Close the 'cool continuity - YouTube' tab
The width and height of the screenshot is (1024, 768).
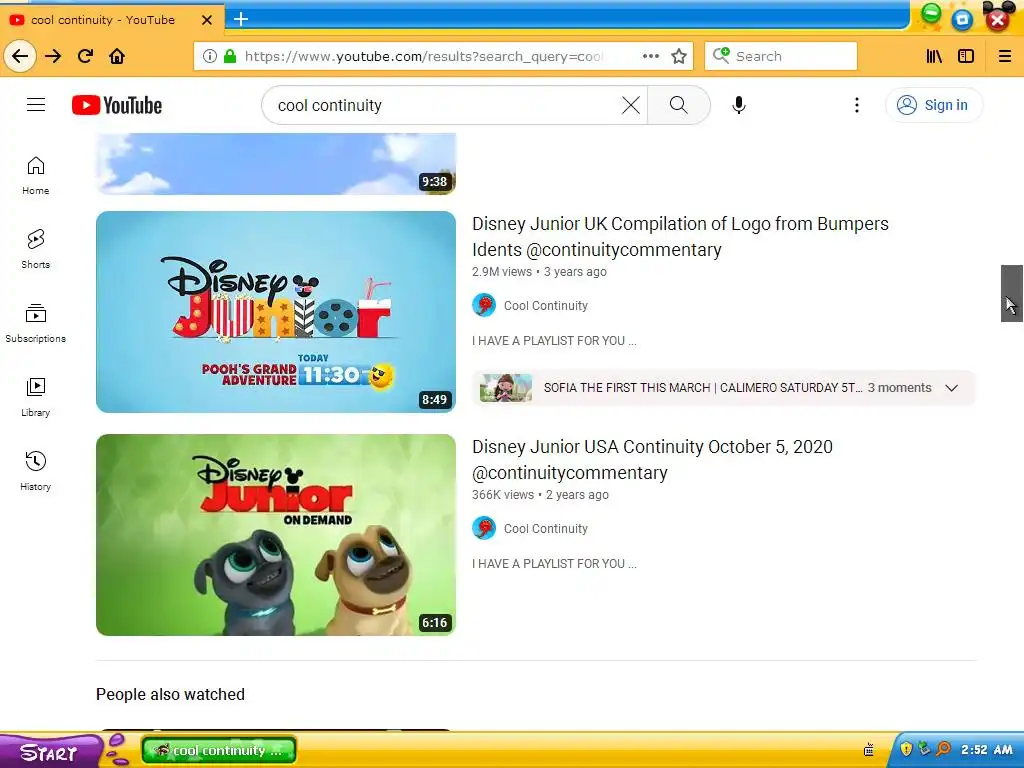pyautogui.click(x=207, y=20)
